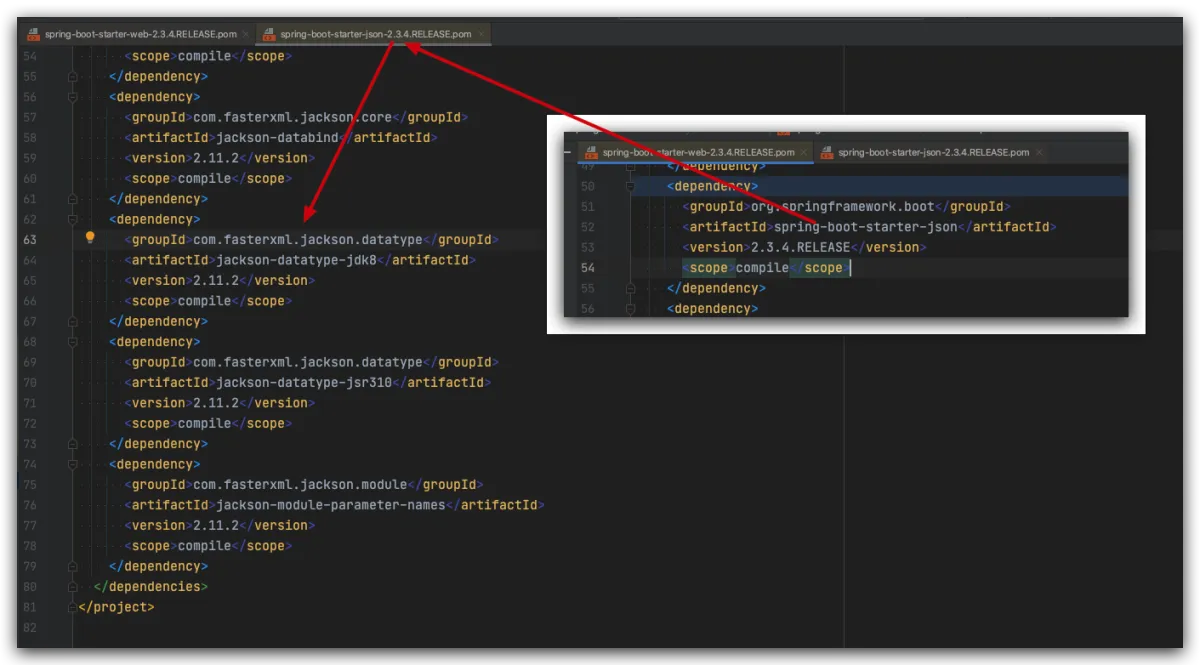Click the fold marker at closing dependencies line 80
The width and height of the screenshot is (1200, 665).
(x=73, y=586)
